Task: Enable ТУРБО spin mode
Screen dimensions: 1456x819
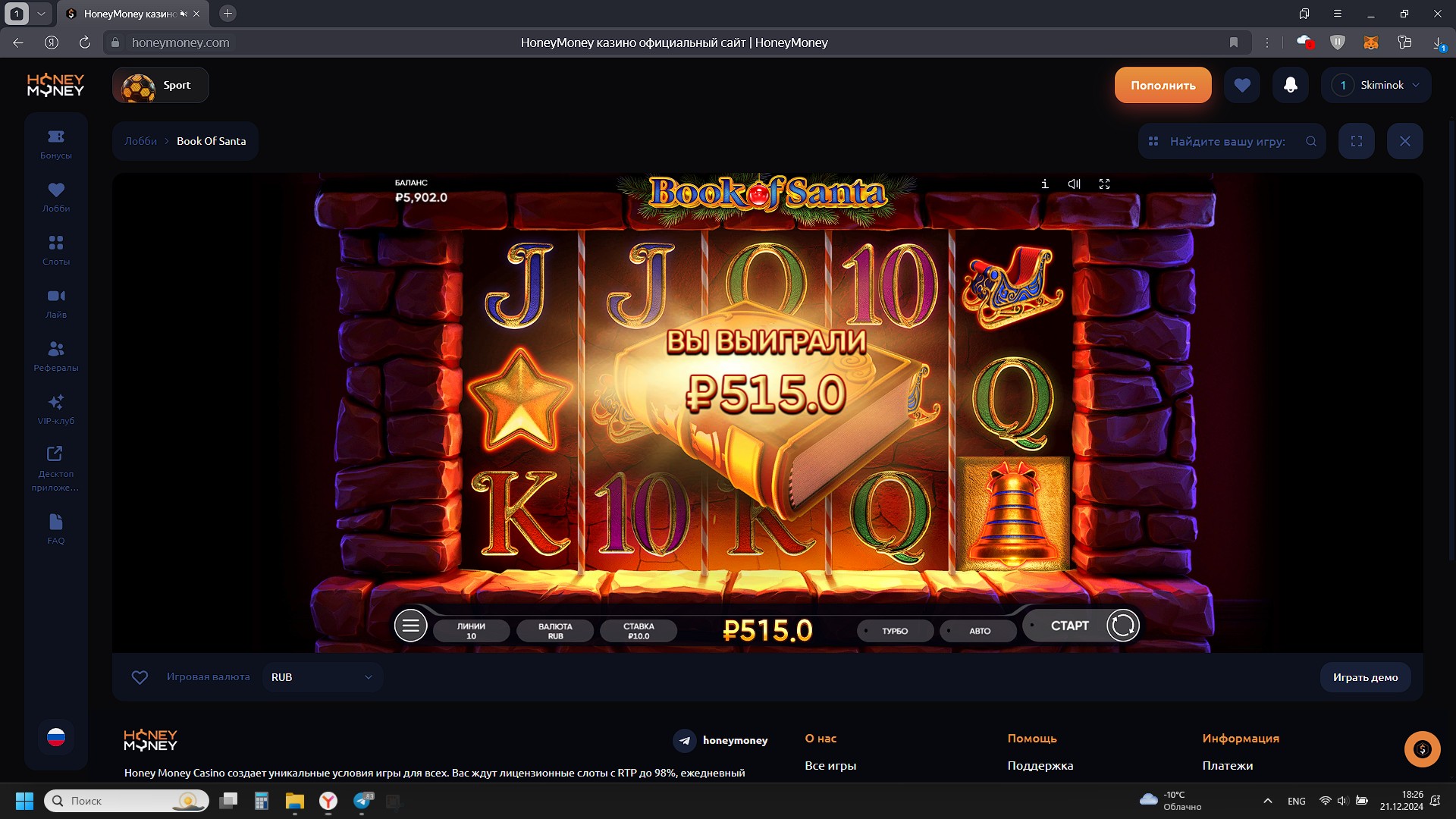Action: click(x=895, y=631)
